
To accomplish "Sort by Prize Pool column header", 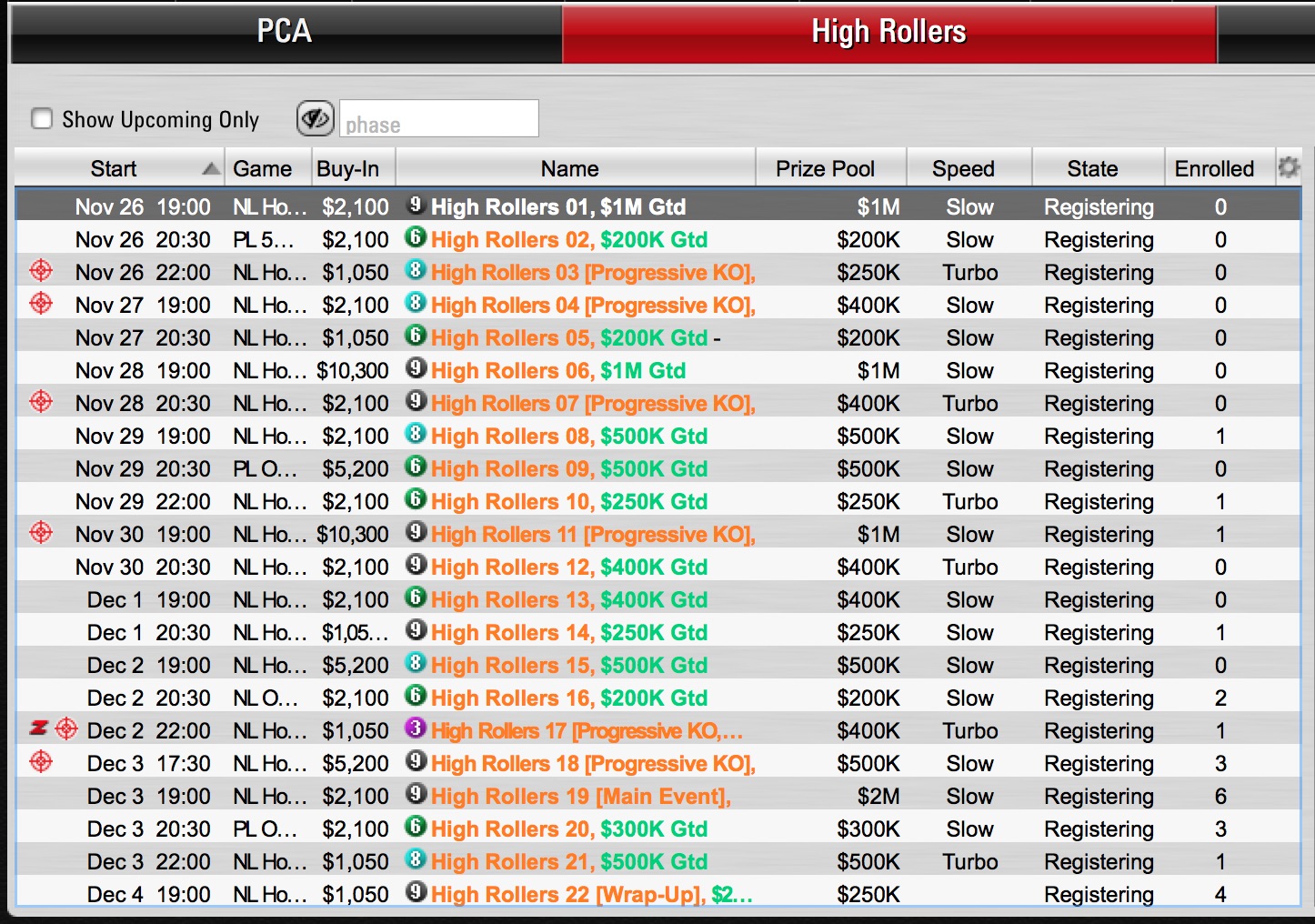I will [831, 168].
